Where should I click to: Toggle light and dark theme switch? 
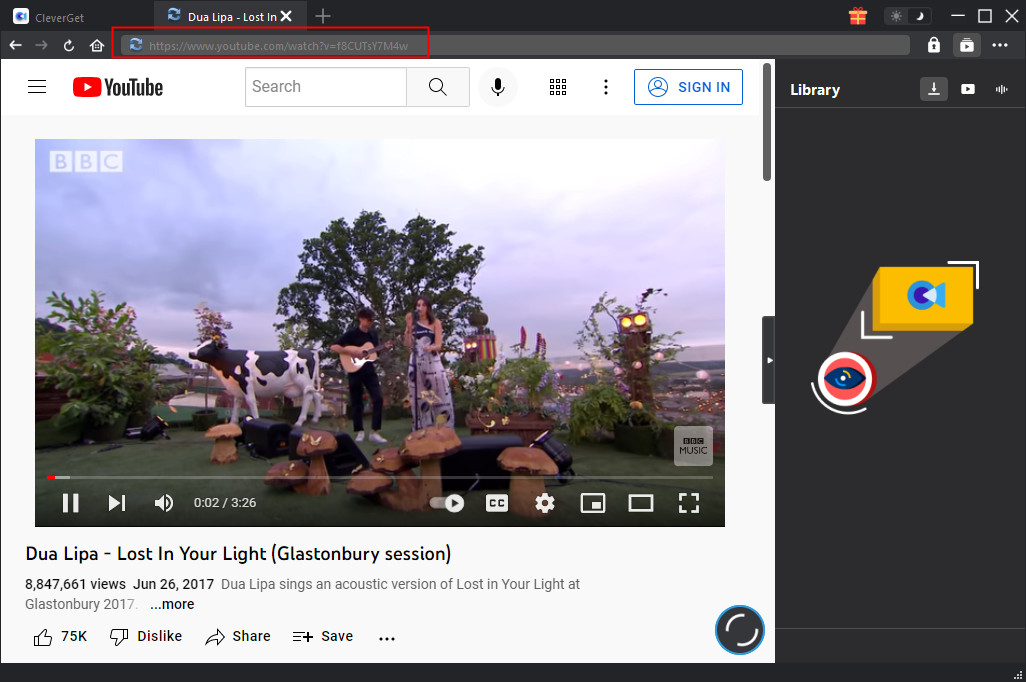(x=907, y=16)
